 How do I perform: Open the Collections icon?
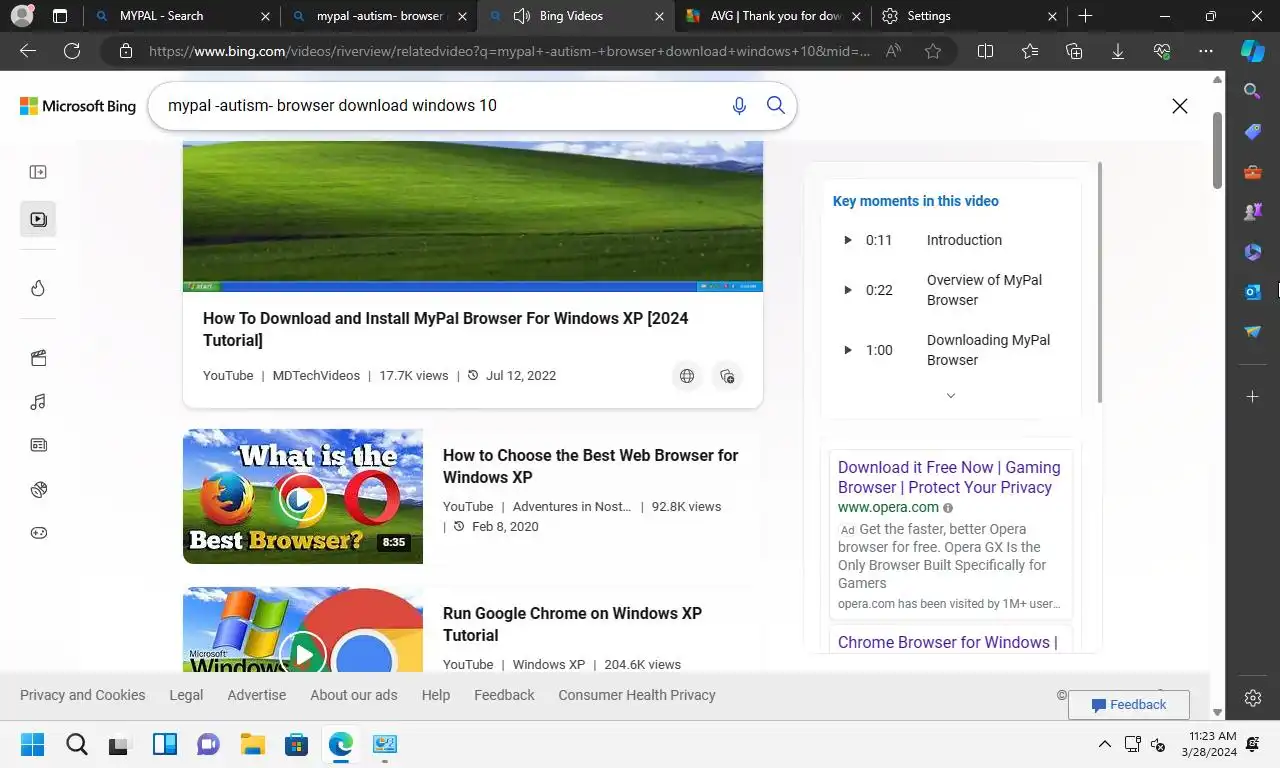coord(1074,51)
